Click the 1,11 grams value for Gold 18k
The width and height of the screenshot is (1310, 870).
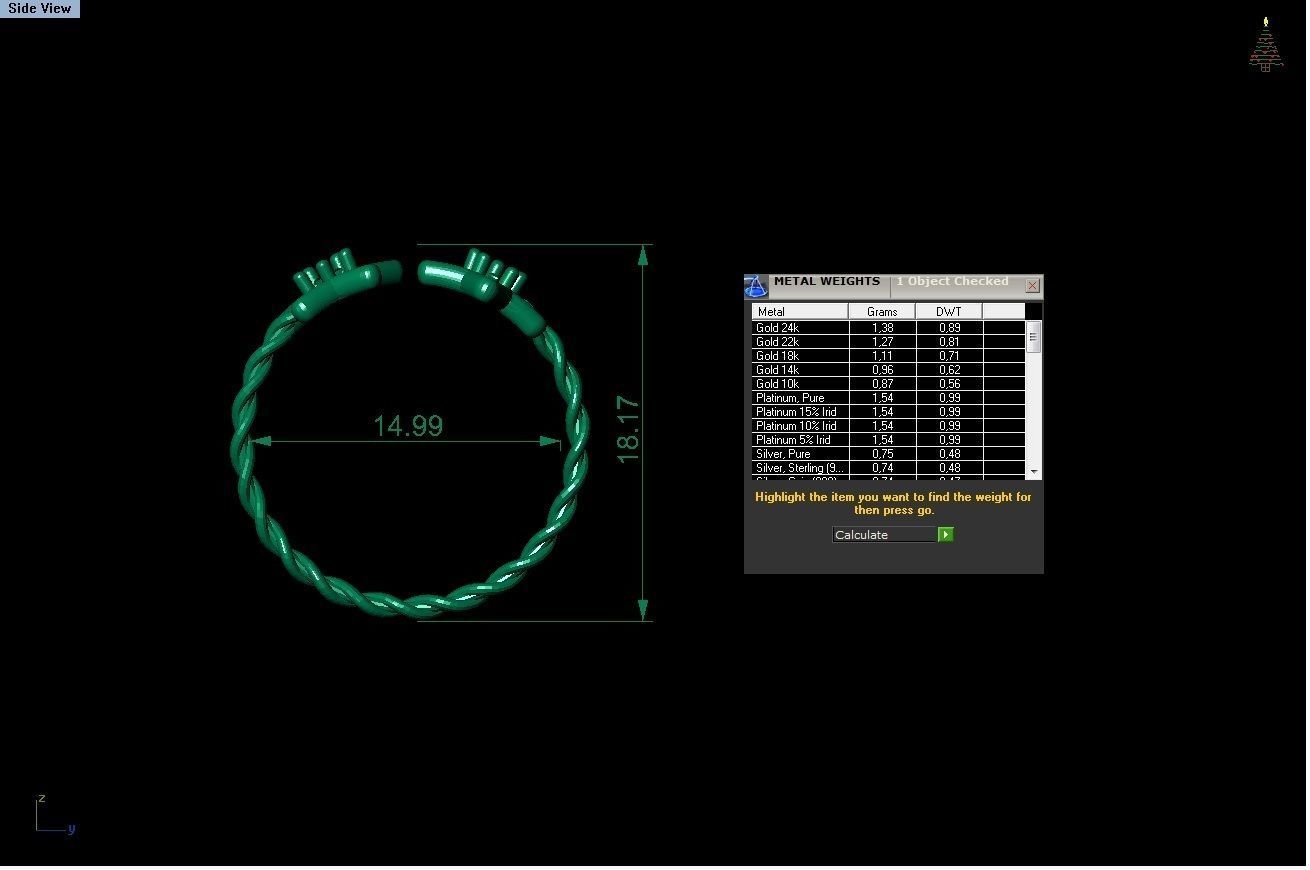(882, 356)
